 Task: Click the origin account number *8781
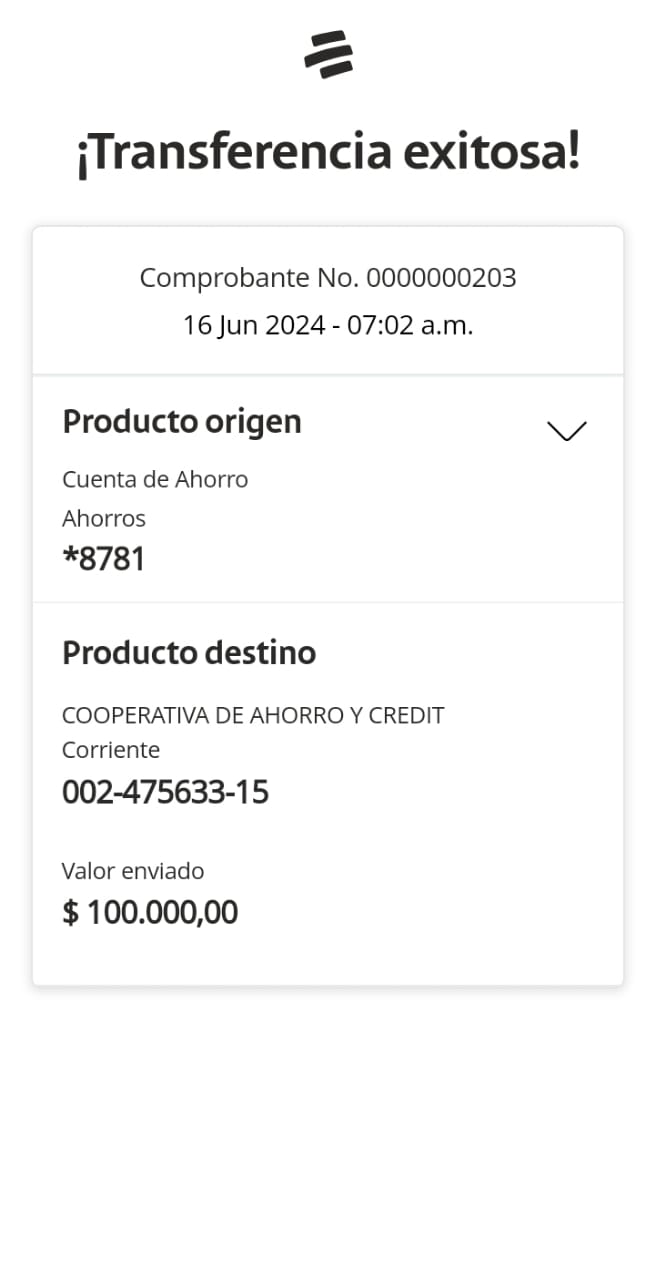pos(104,559)
